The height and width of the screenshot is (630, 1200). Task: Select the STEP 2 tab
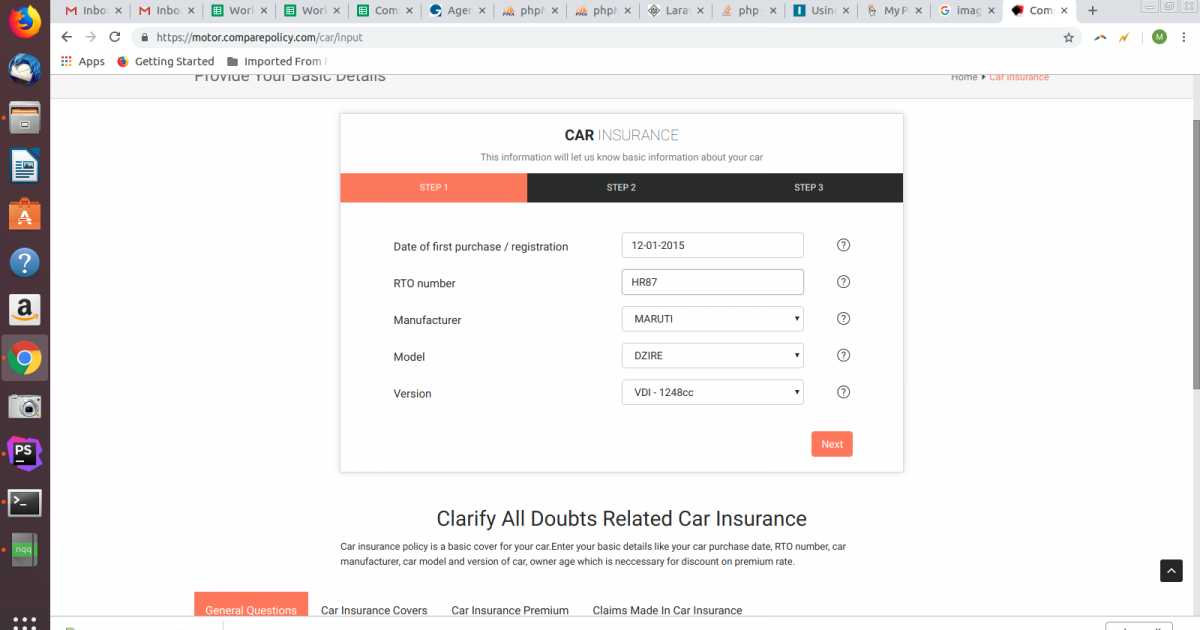tap(621, 188)
